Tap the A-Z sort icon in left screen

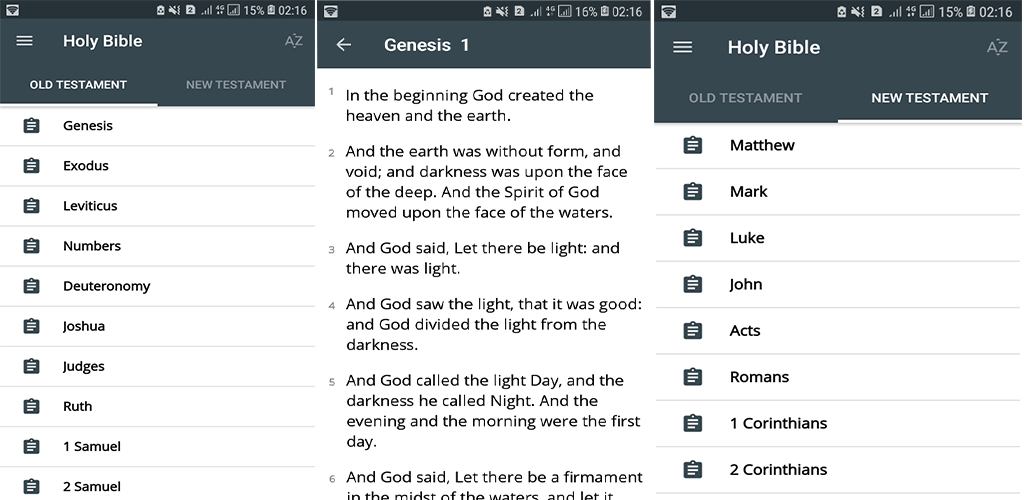(x=293, y=41)
